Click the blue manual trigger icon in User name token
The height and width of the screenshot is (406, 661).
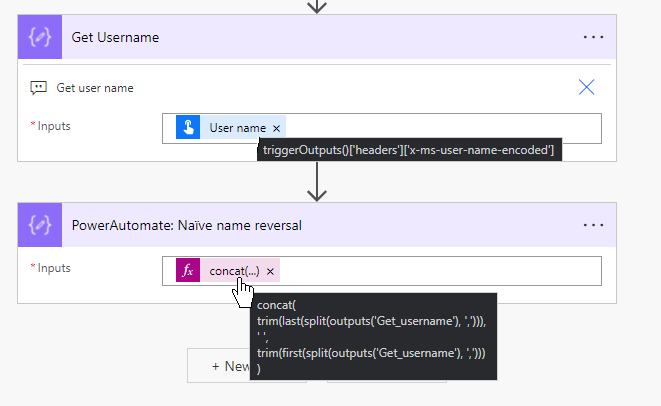(x=188, y=127)
